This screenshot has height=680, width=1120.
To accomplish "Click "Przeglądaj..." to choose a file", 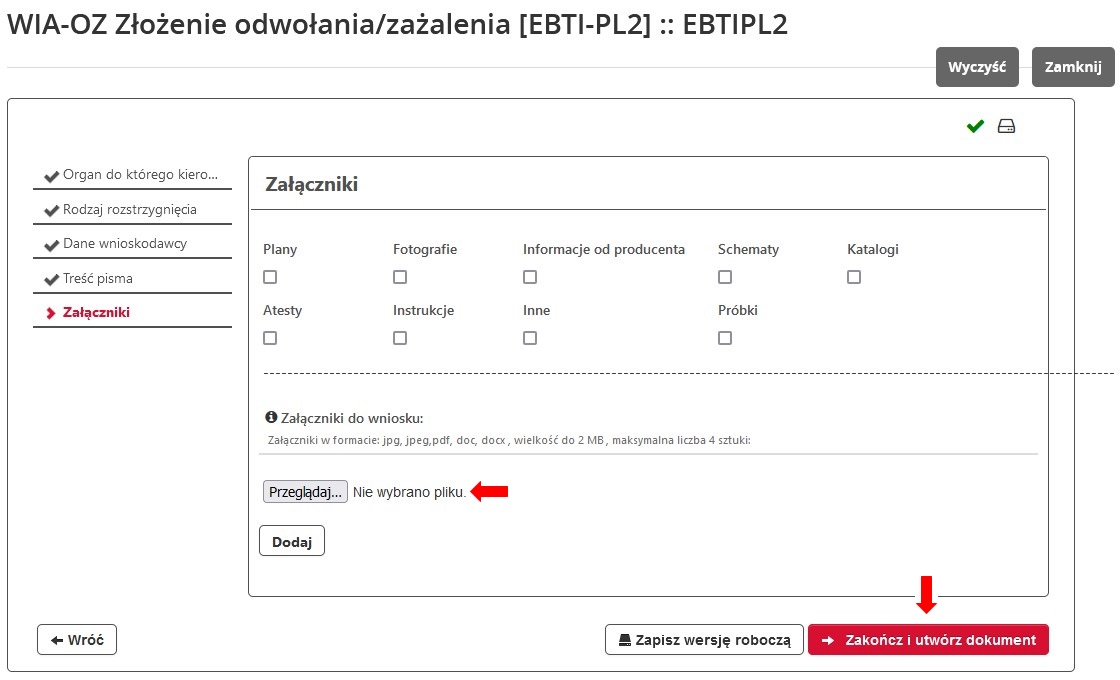I will coord(304,491).
